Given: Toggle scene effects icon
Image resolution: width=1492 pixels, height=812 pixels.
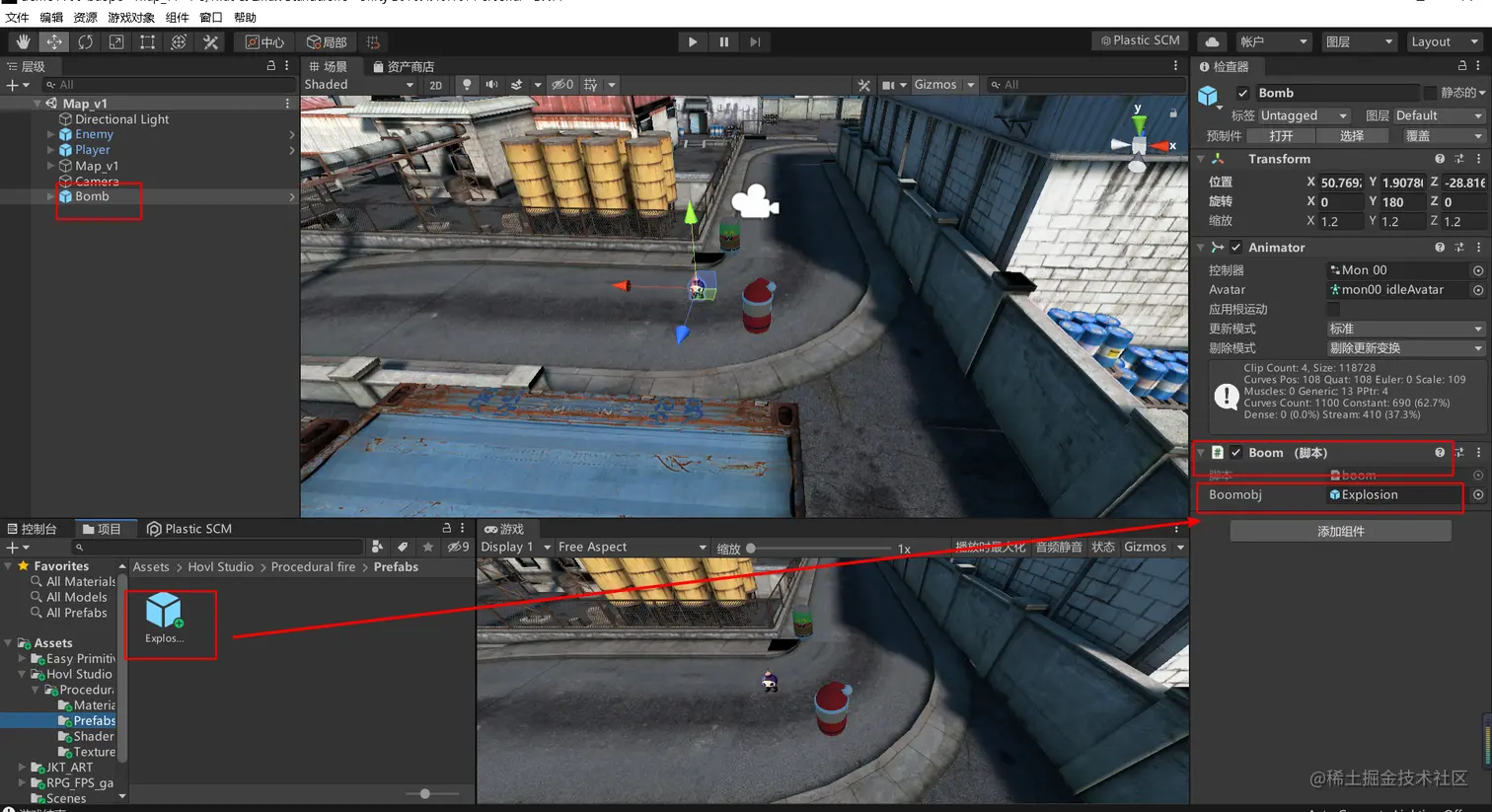Looking at the screenshot, I should (516, 85).
